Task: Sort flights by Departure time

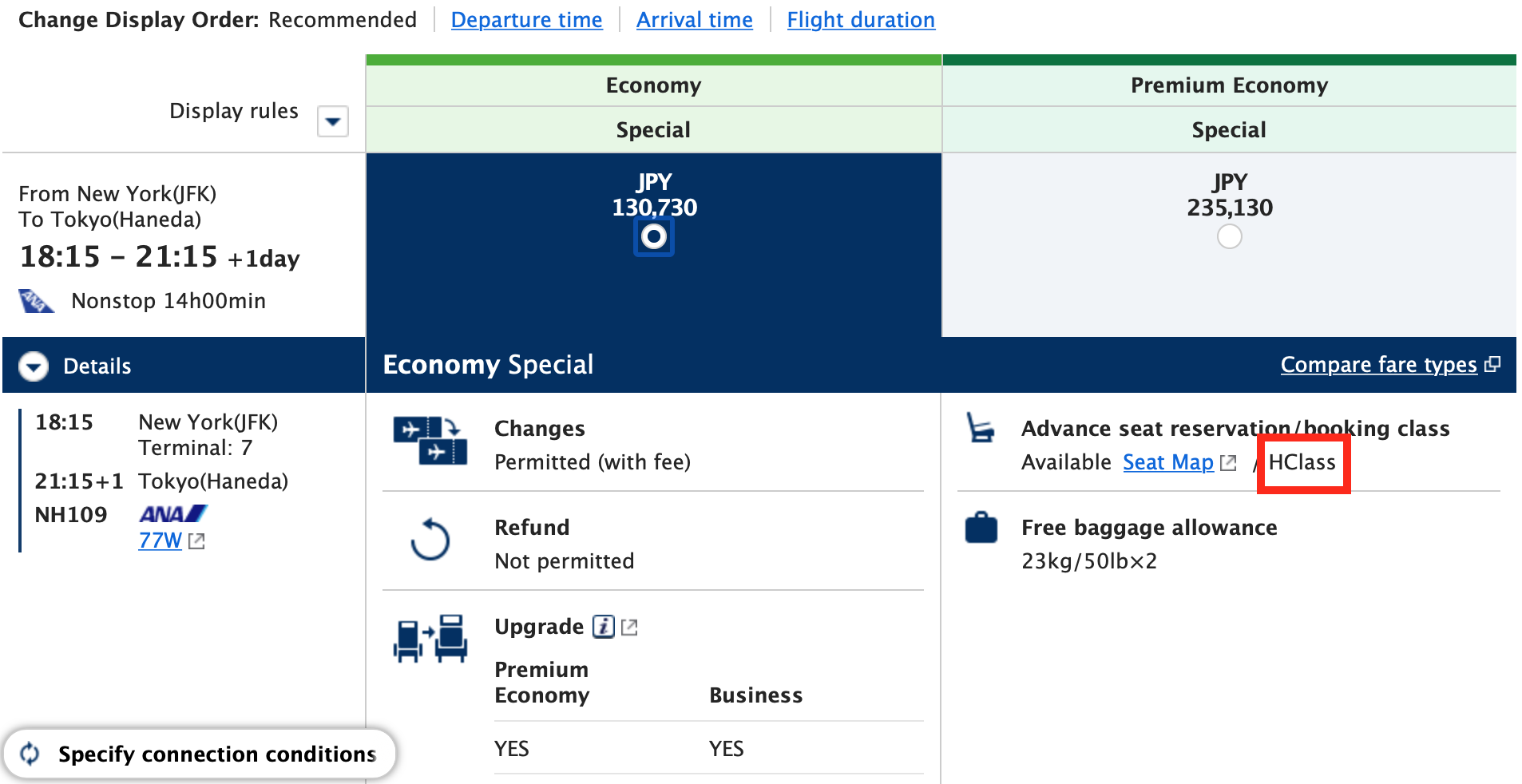Action: [527, 19]
